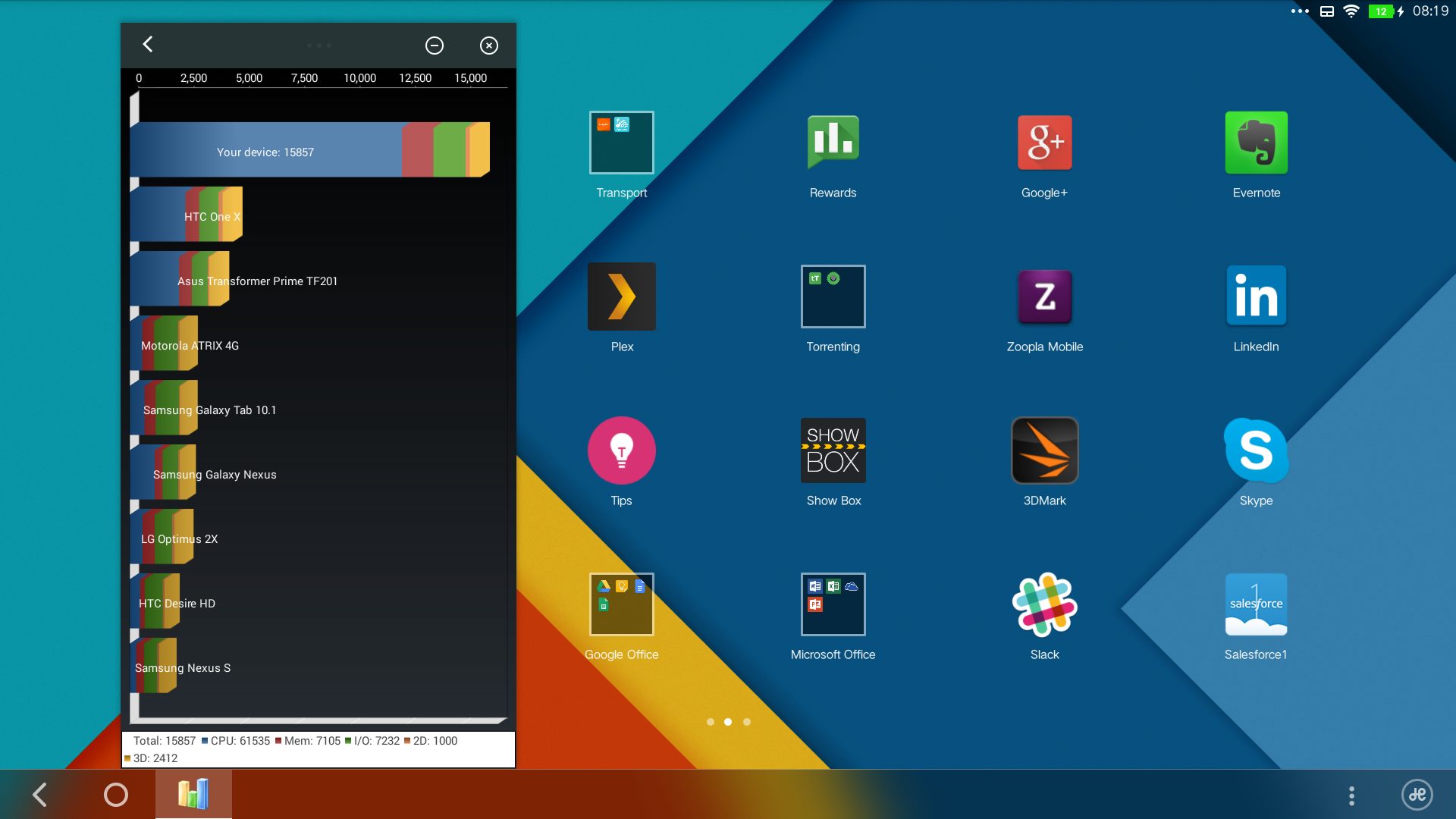Open the taskbar three-dot overflow menu
Screen dimensions: 1456x819
click(x=1351, y=795)
